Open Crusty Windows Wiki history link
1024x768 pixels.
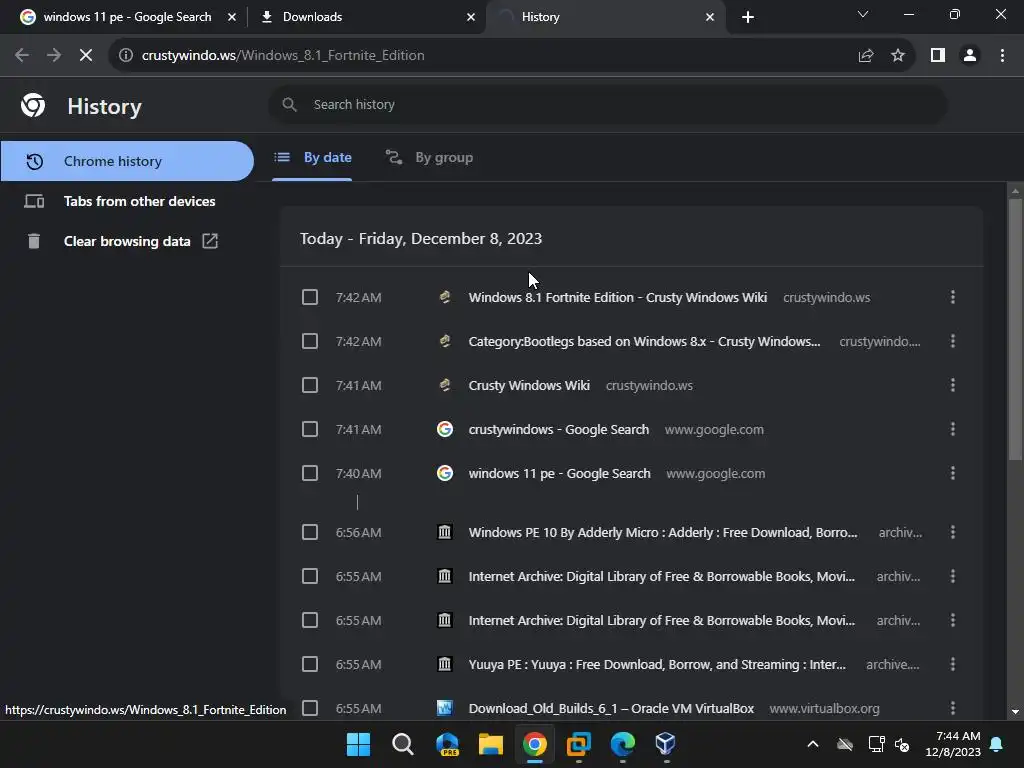(529, 385)
